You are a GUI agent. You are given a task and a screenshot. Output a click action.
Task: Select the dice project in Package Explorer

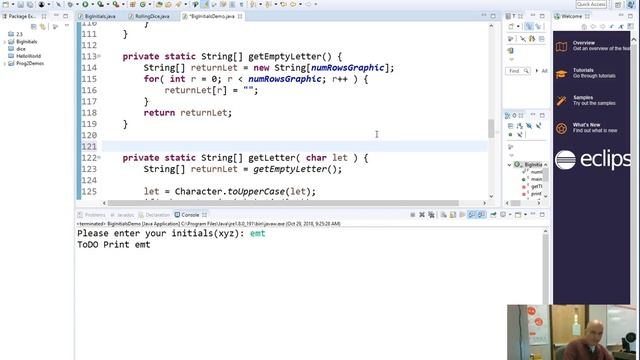click(x=21, y=49)
